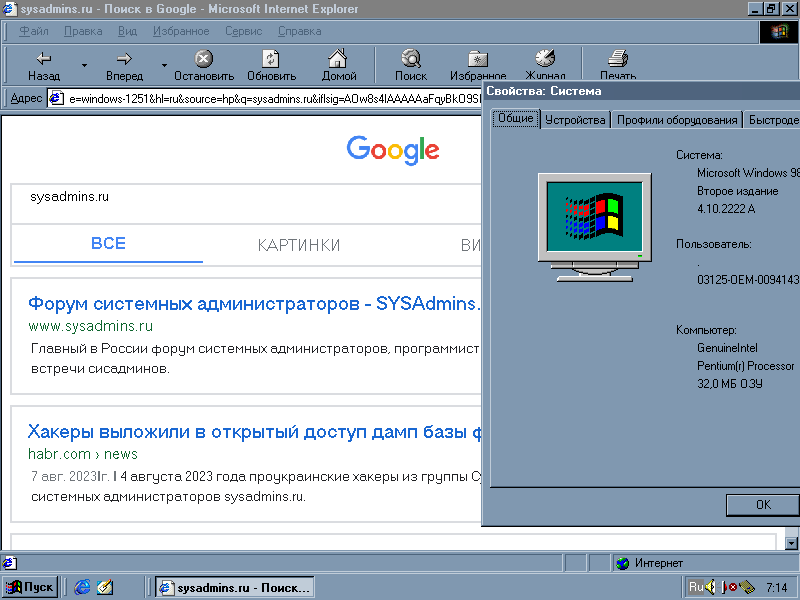The width and height of the screenshot is (800, 600).
Task: Click the globe icon in status bar
Action: click(x=622, y=563)
